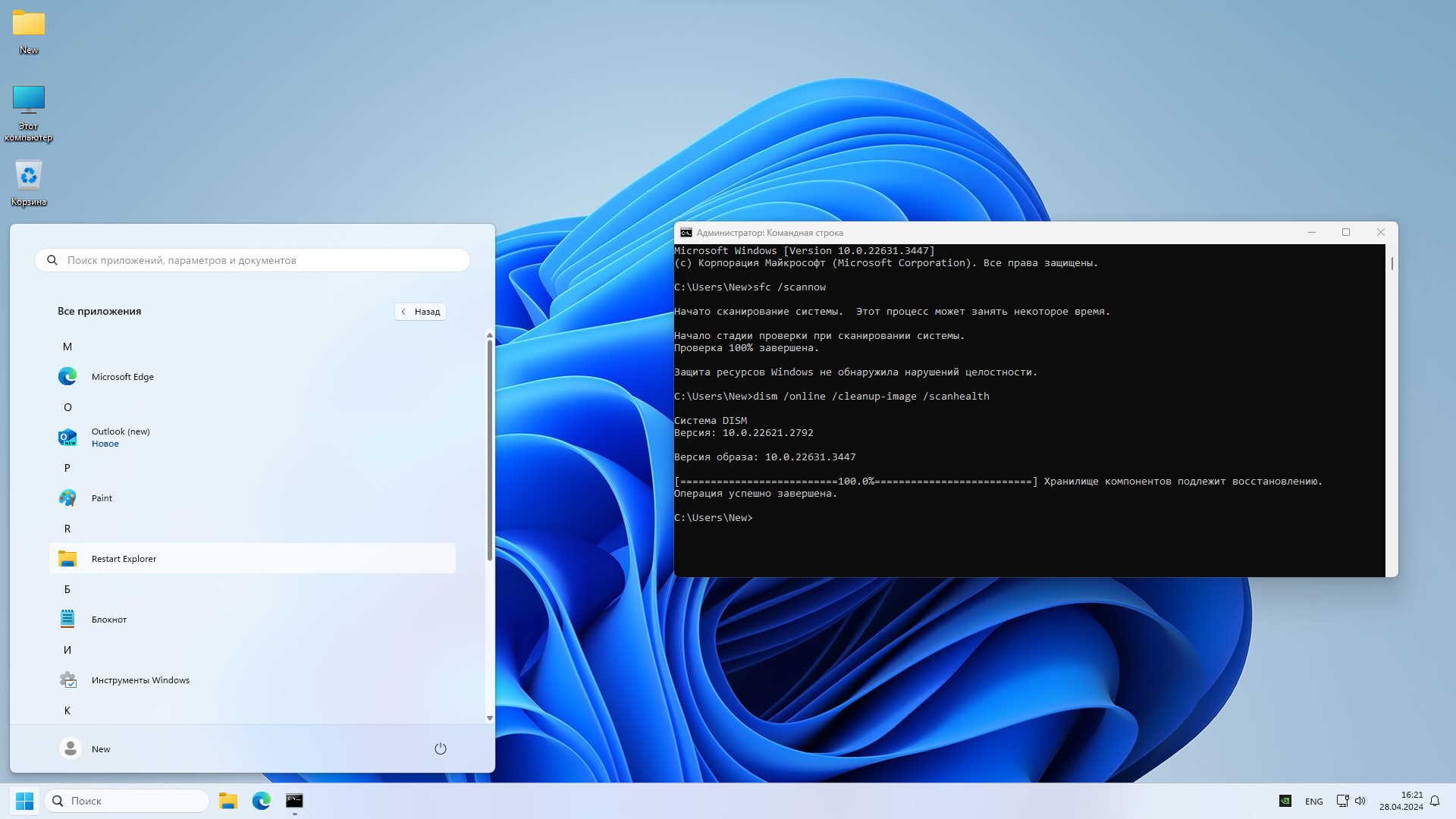Click the Start menu search field
This screenshot has width=1456, height=819.
pos(252,260)
